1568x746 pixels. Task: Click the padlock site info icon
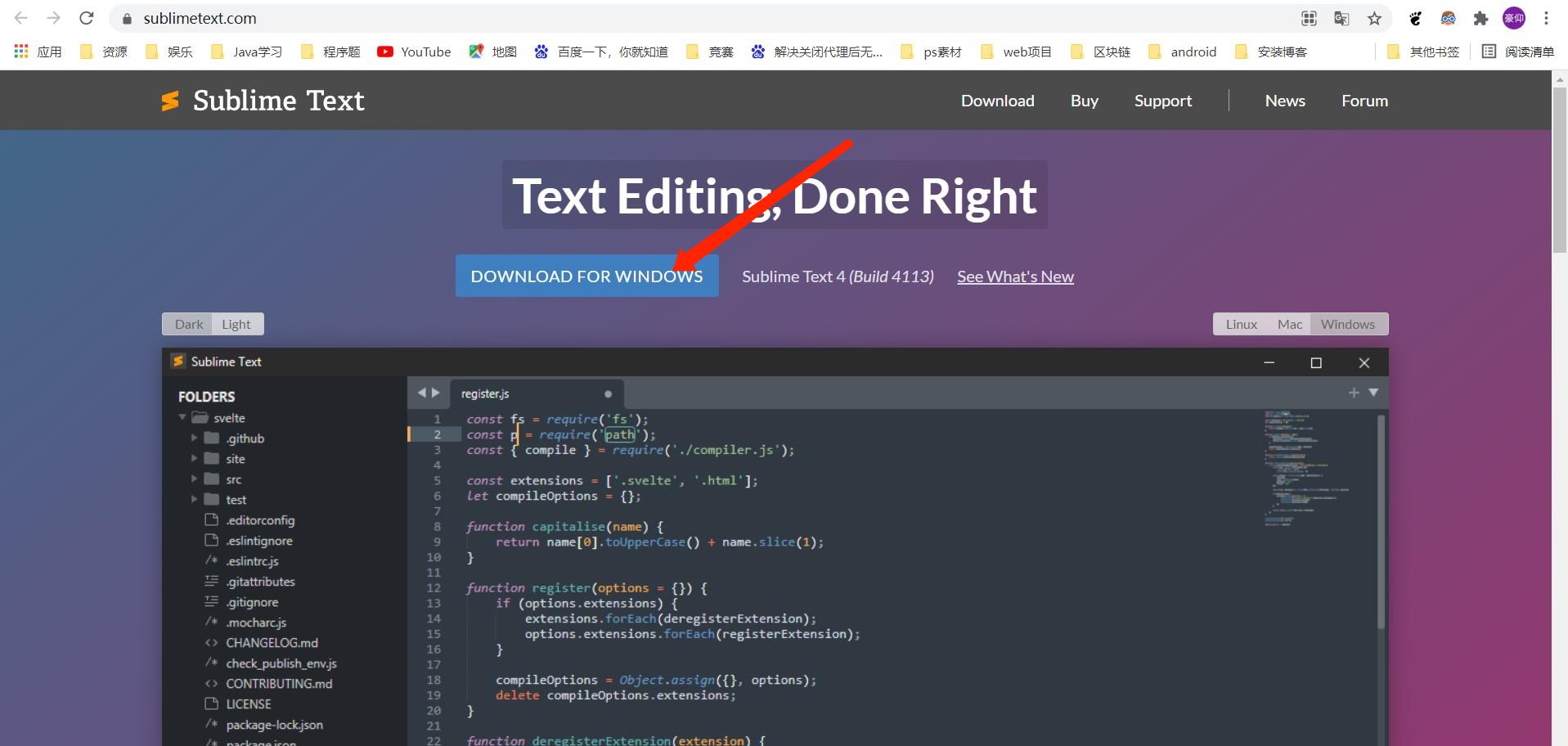coord(127,18)
